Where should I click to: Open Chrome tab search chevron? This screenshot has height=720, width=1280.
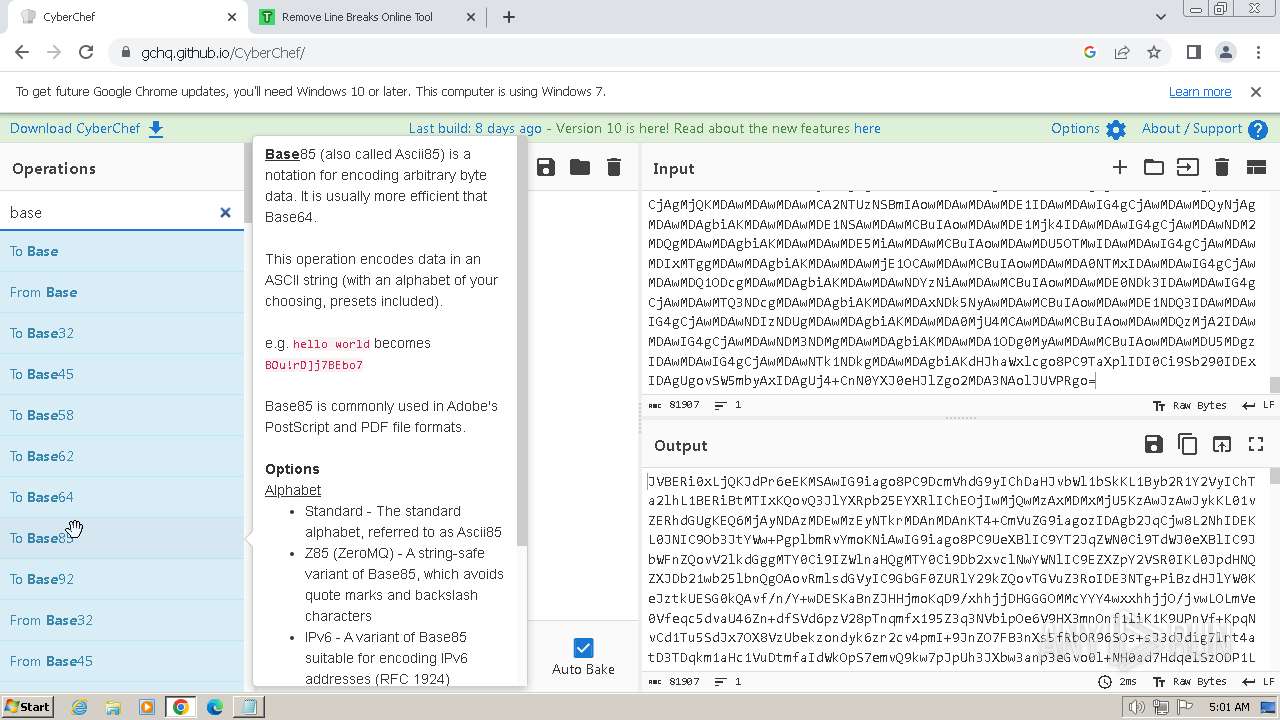coord(1161,17)
